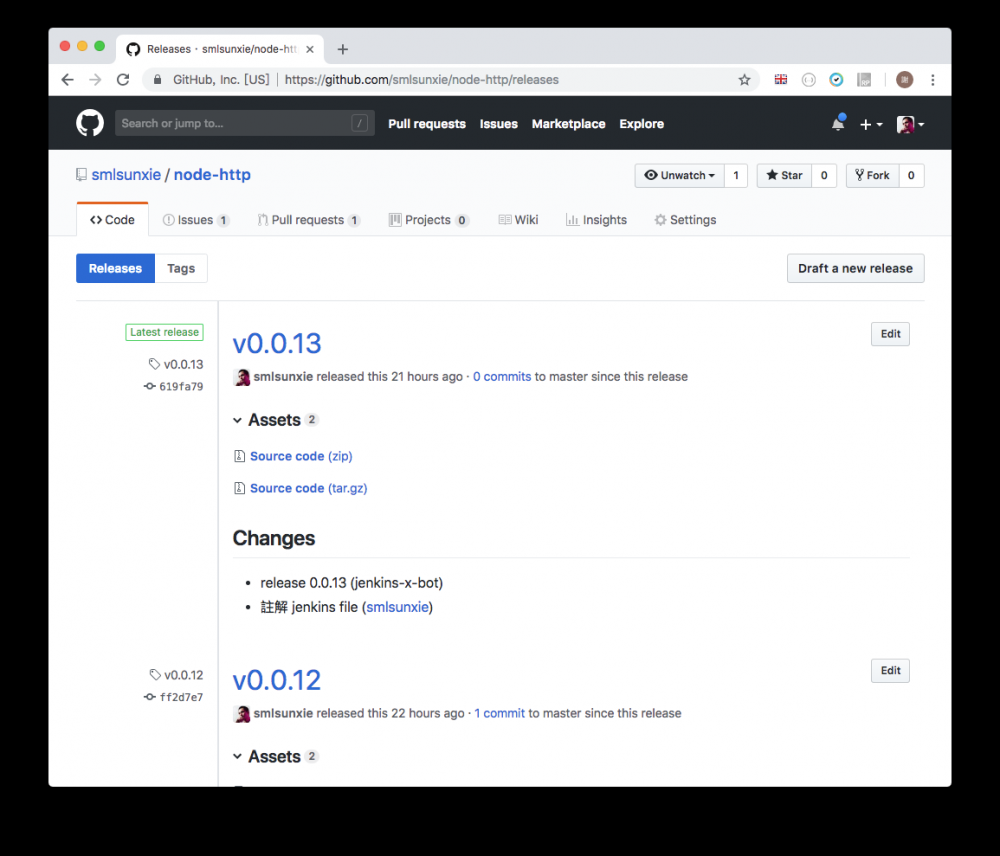Viewport: 1000px width, 856px height.
Task: Click Draft a new release
Action: 855,269
